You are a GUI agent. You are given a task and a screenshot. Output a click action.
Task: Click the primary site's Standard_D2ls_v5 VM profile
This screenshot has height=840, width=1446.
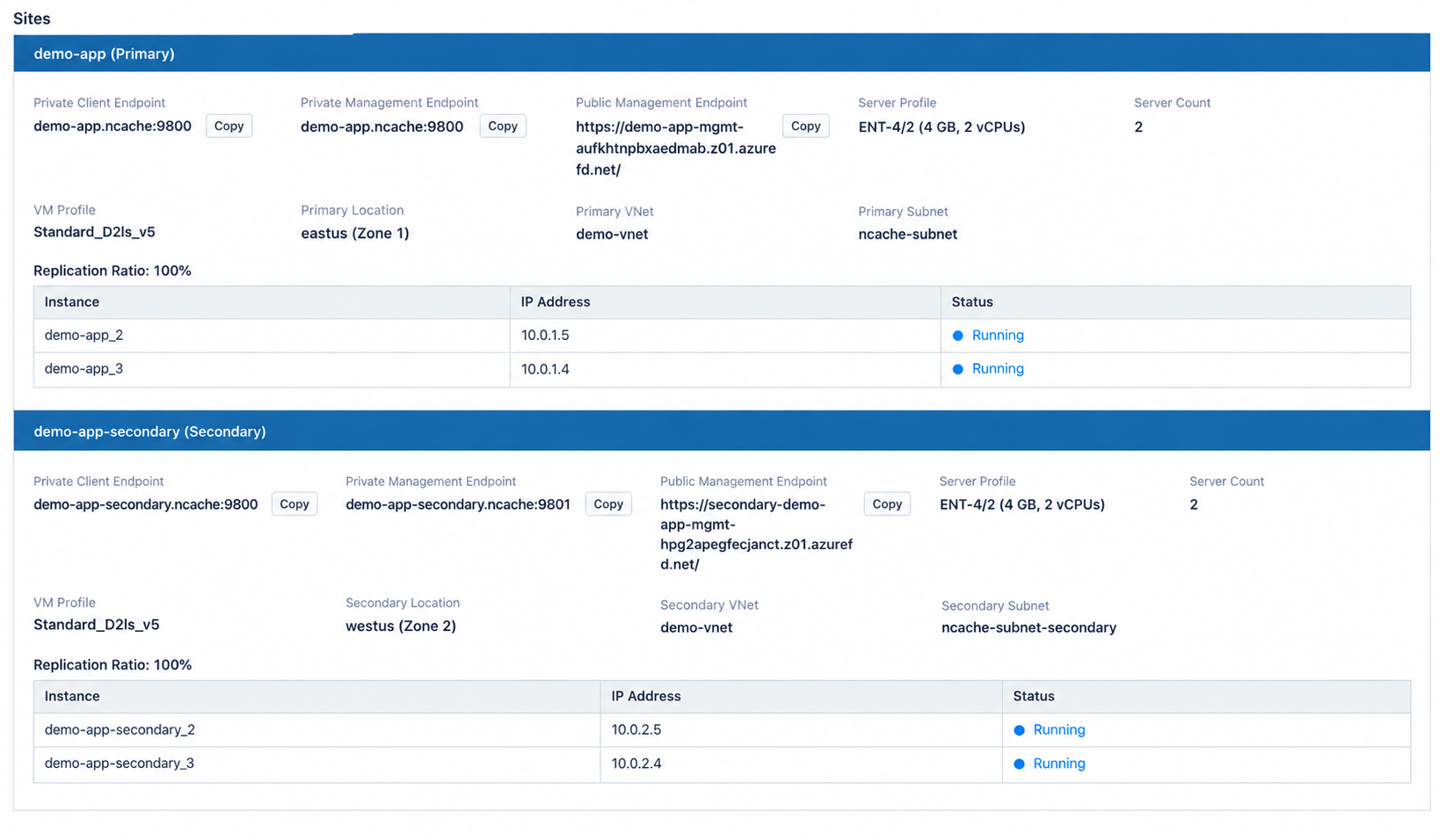click(x=94, y=232)
